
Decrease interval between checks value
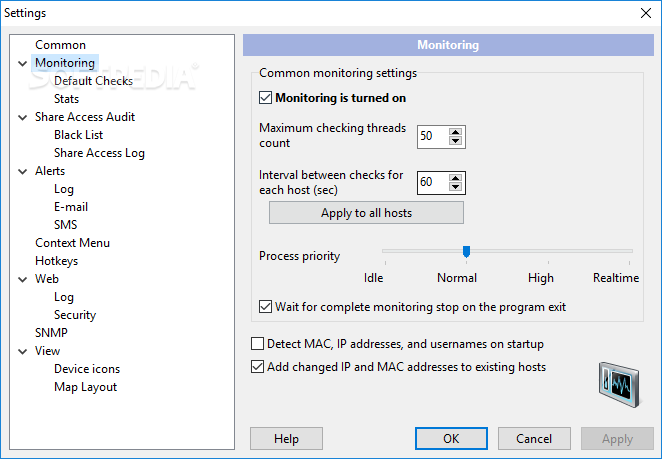(x=455, y=187)
